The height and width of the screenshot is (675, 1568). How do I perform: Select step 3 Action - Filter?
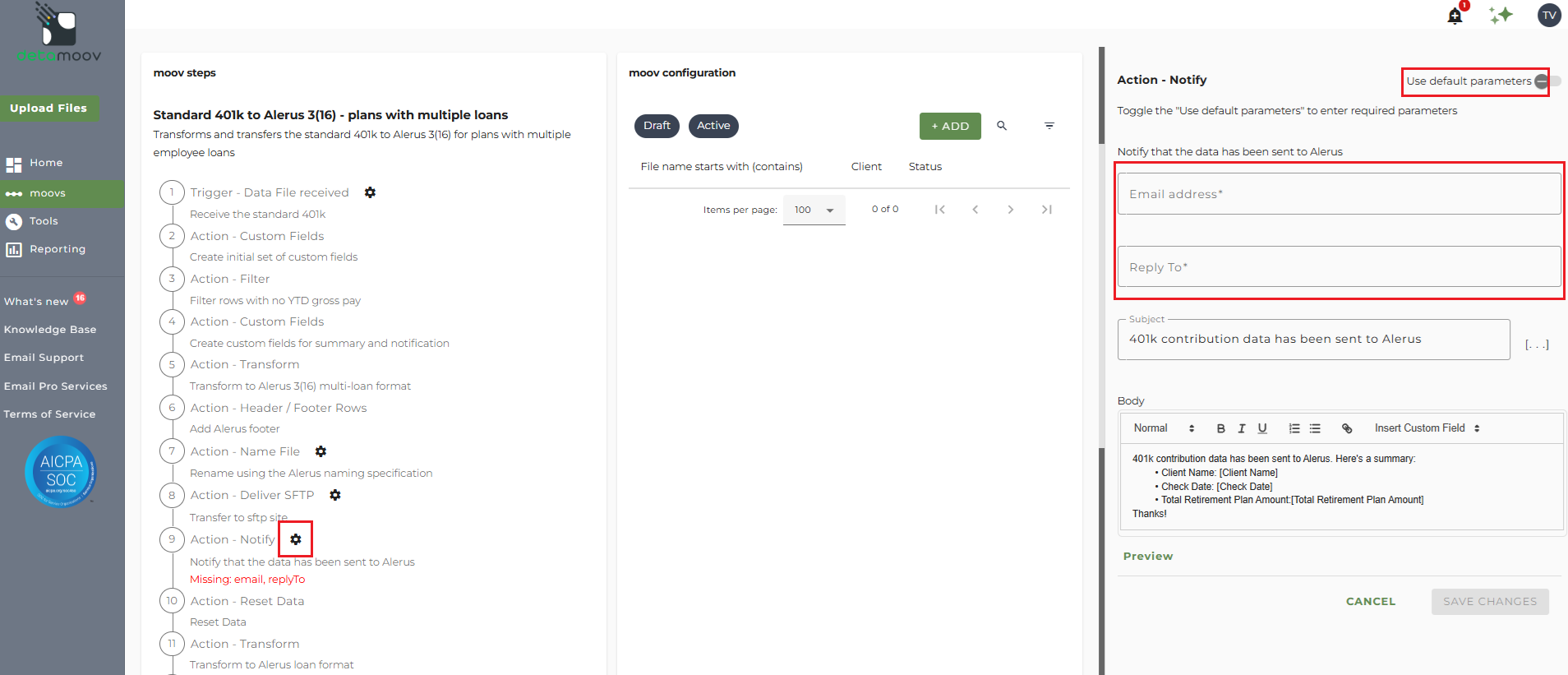[x=230, y=279]
